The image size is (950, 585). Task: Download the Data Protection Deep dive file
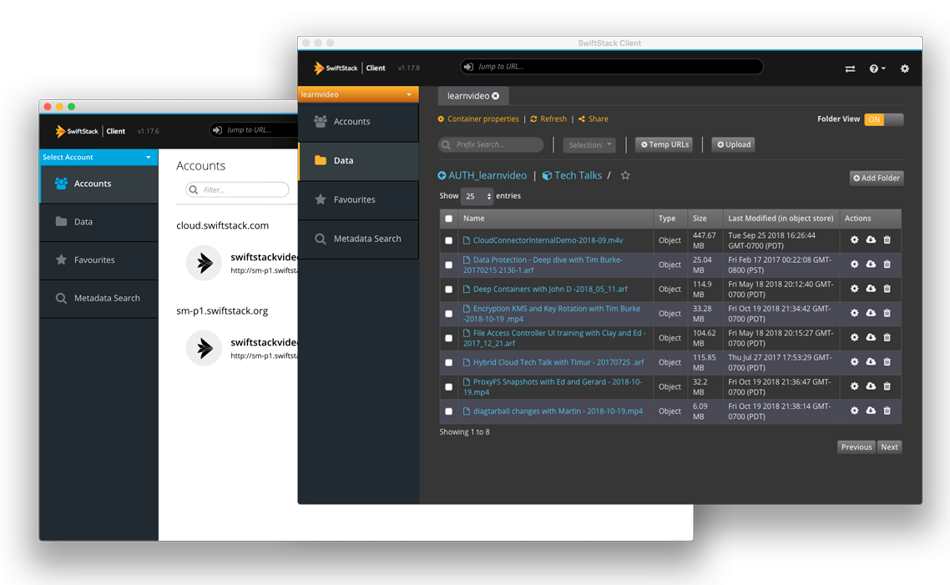tap(871, 264)
